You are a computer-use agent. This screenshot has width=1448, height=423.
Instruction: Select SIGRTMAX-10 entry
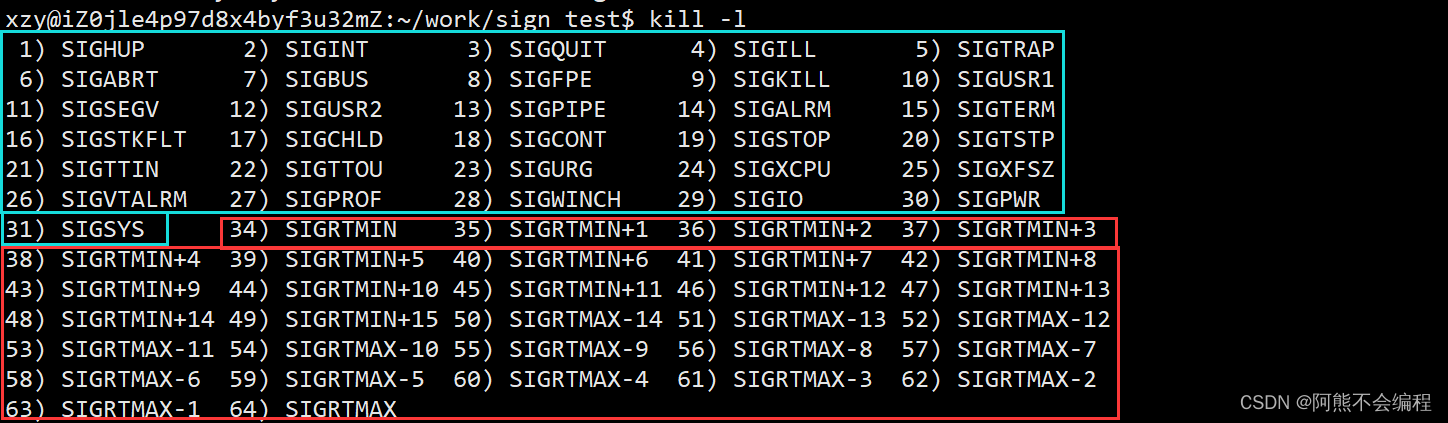(x=362, y=350)
